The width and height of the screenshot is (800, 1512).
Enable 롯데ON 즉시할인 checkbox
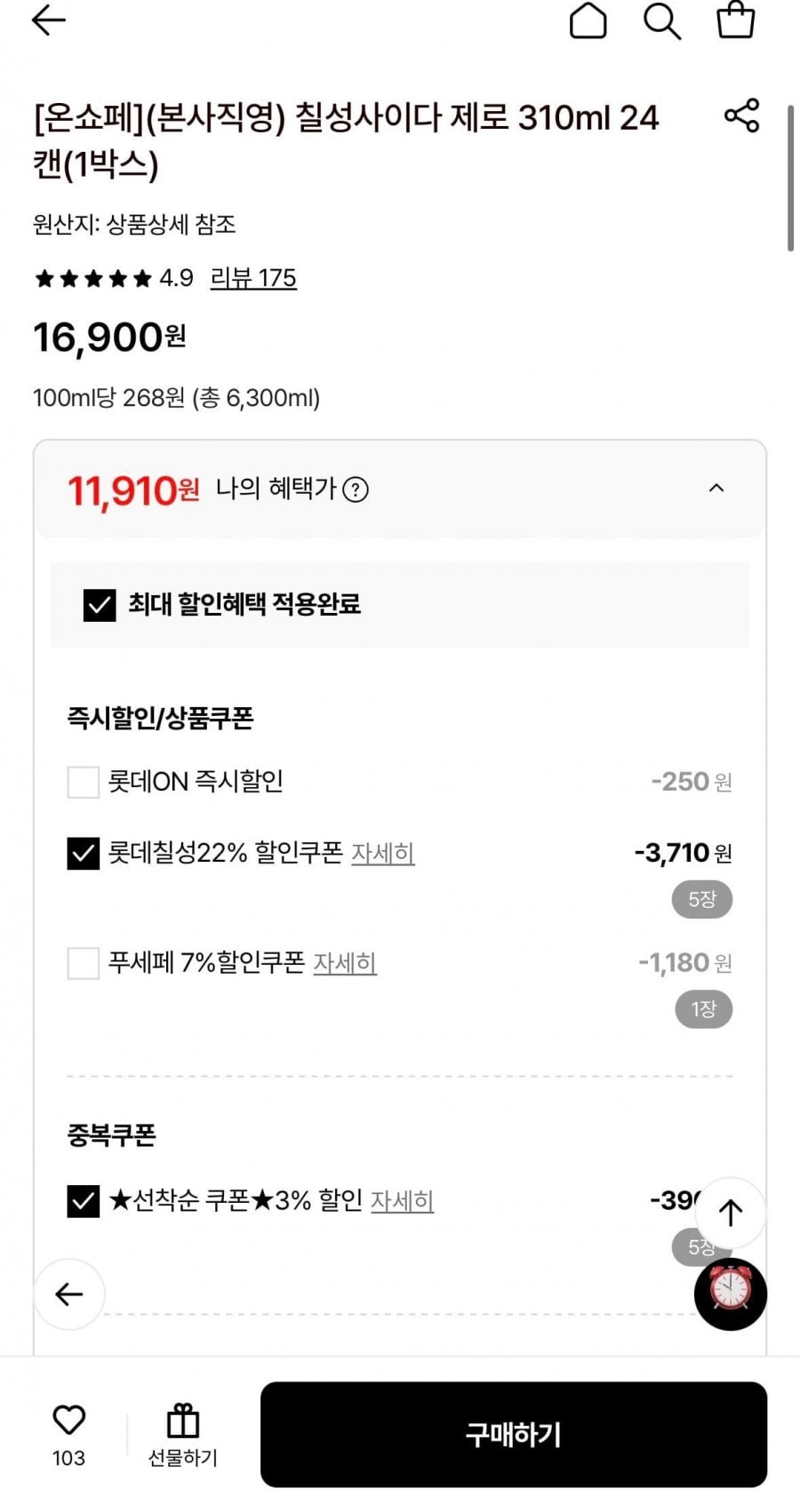pos(84,783)
